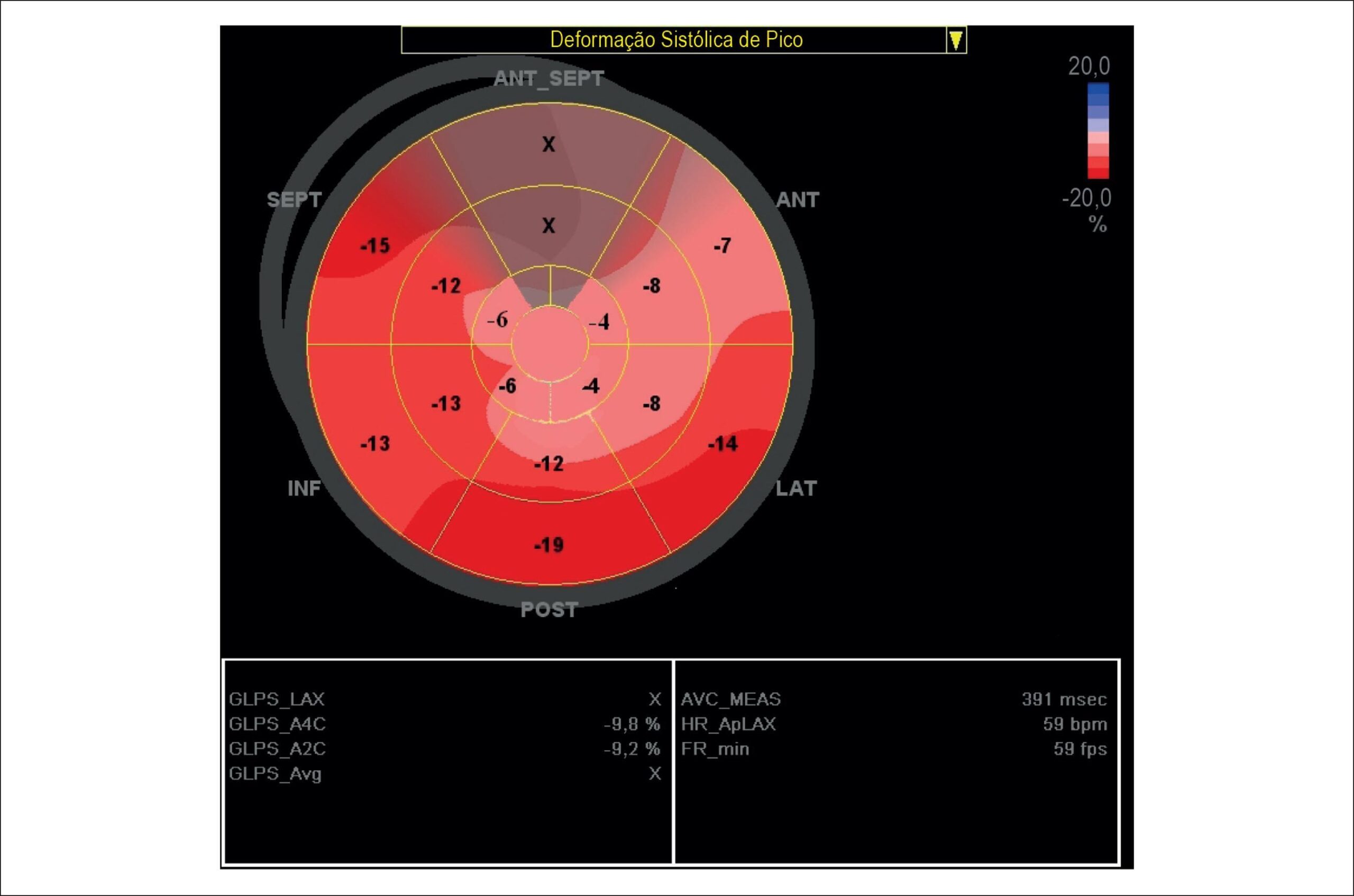The height and width of the screenshot is (896, 1354).
Task: Click the GLPS_A4C value -9,8 %
Action: 632,724
